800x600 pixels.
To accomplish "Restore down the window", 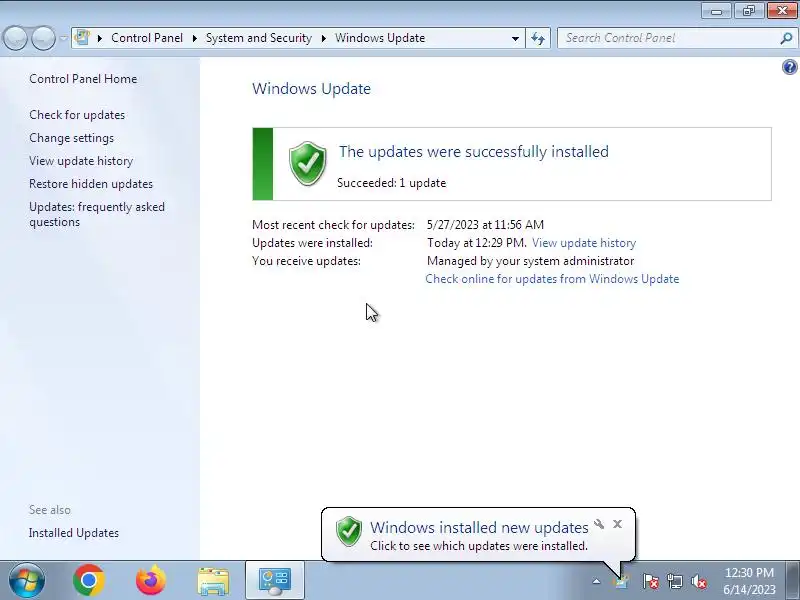I will [x=749, y=10].
